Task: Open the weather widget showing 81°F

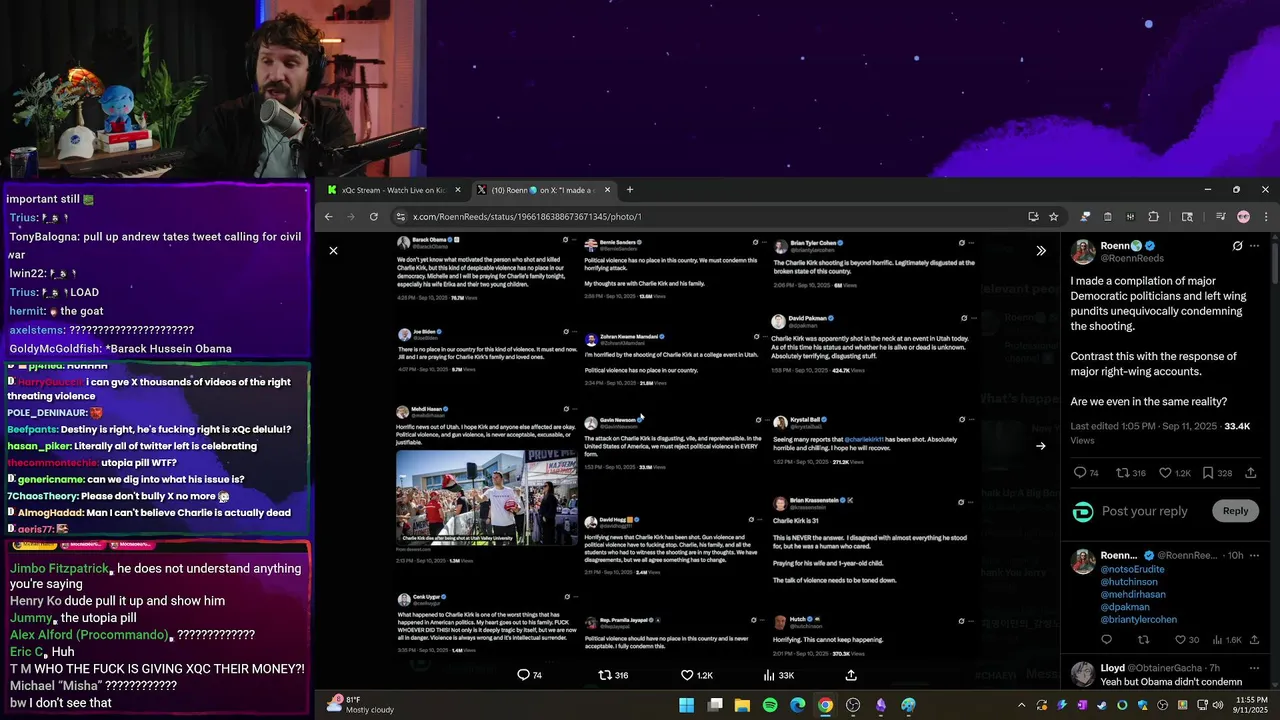Action: (x=361, y=705)
